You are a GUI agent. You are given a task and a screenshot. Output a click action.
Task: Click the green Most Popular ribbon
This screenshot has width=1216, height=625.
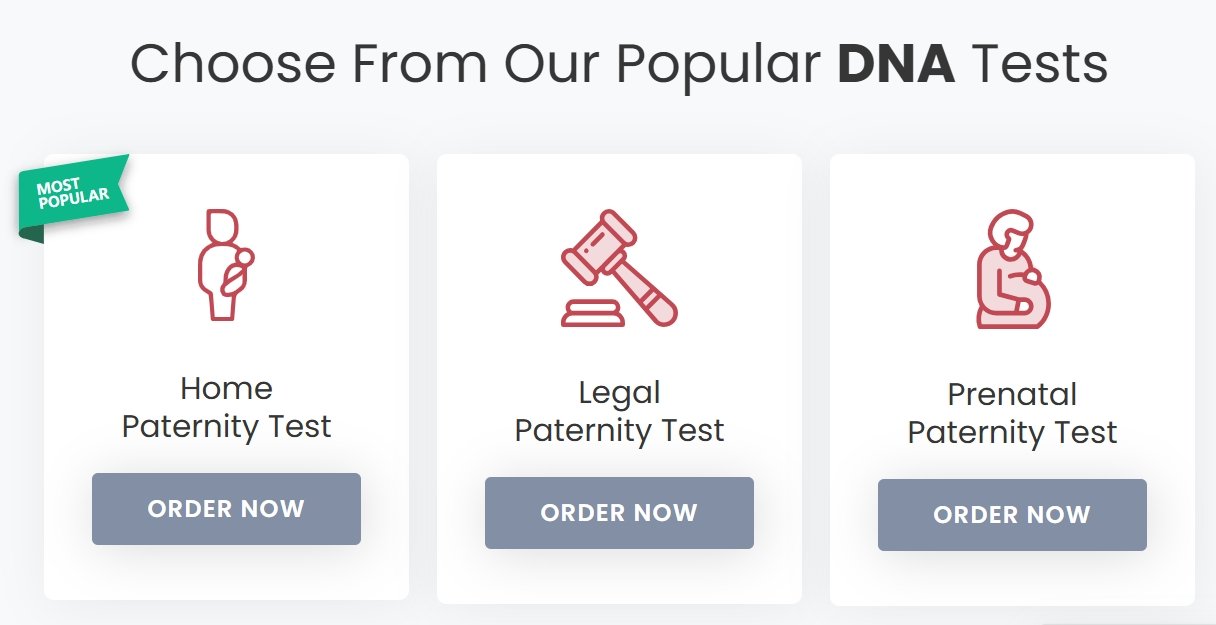pyautogui.click(x=74, y=194)
